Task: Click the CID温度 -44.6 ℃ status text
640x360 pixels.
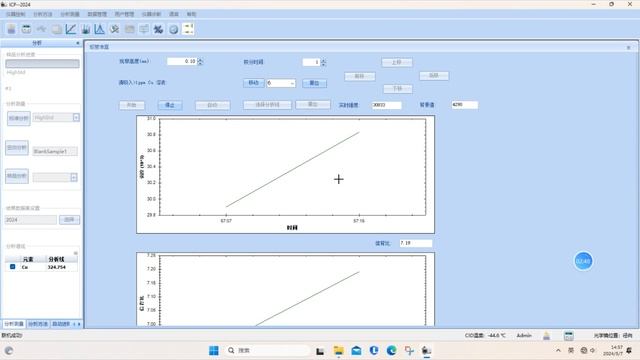Action: pyautogui.click(x=485, y=336)
